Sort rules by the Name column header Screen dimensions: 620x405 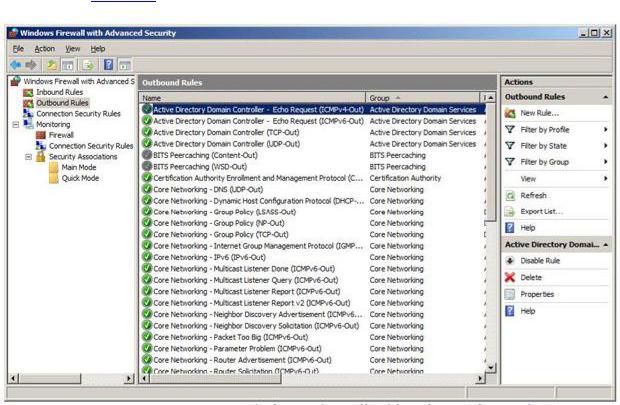pyautogui.click(x=252, y=98)
